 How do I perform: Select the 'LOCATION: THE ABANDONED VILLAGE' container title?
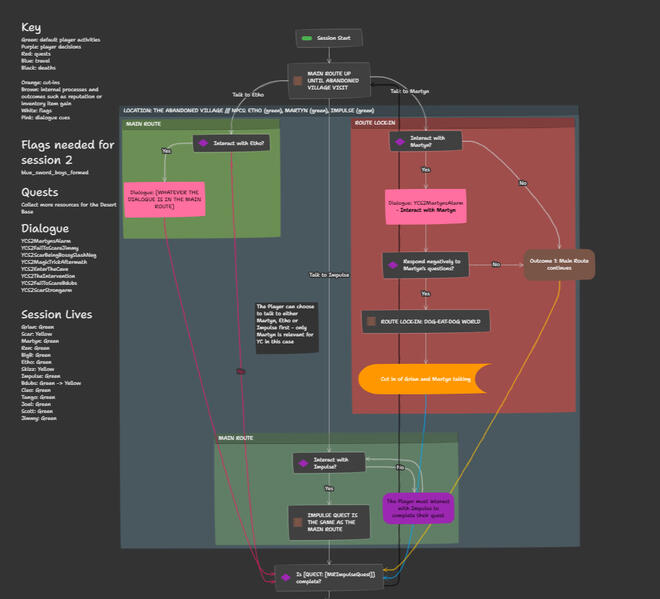pos(248,111)
